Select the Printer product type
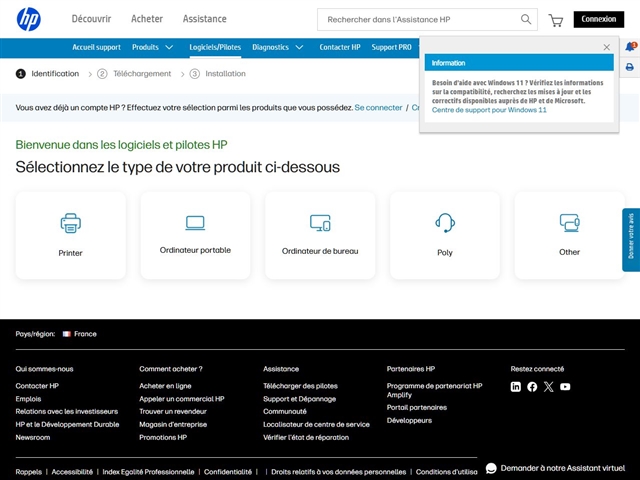Image resolution: width=640 pixels, height=480 pixels. 71,236
